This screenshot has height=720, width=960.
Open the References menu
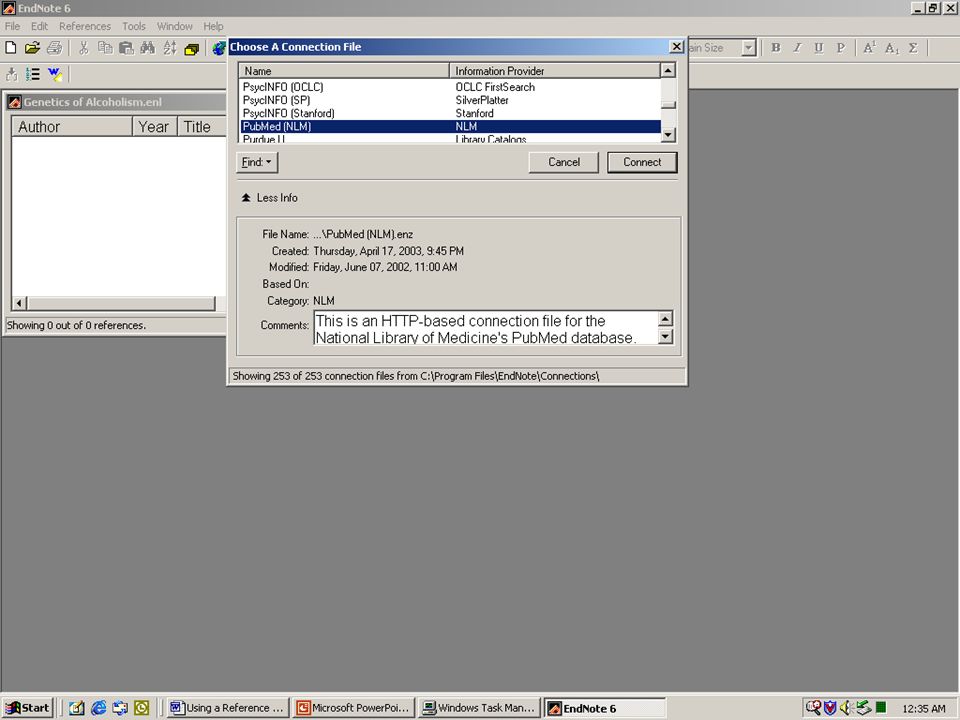tap(85, 26)
